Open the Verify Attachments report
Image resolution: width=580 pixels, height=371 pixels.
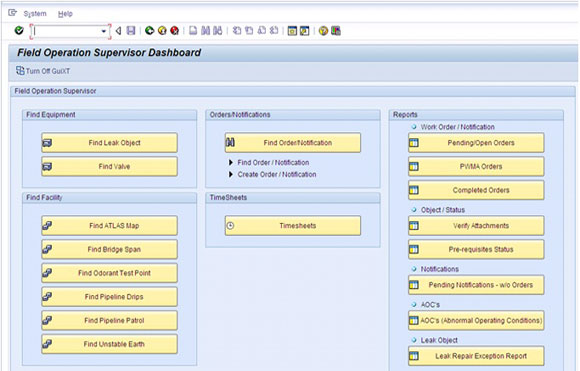tap(476, 226)
